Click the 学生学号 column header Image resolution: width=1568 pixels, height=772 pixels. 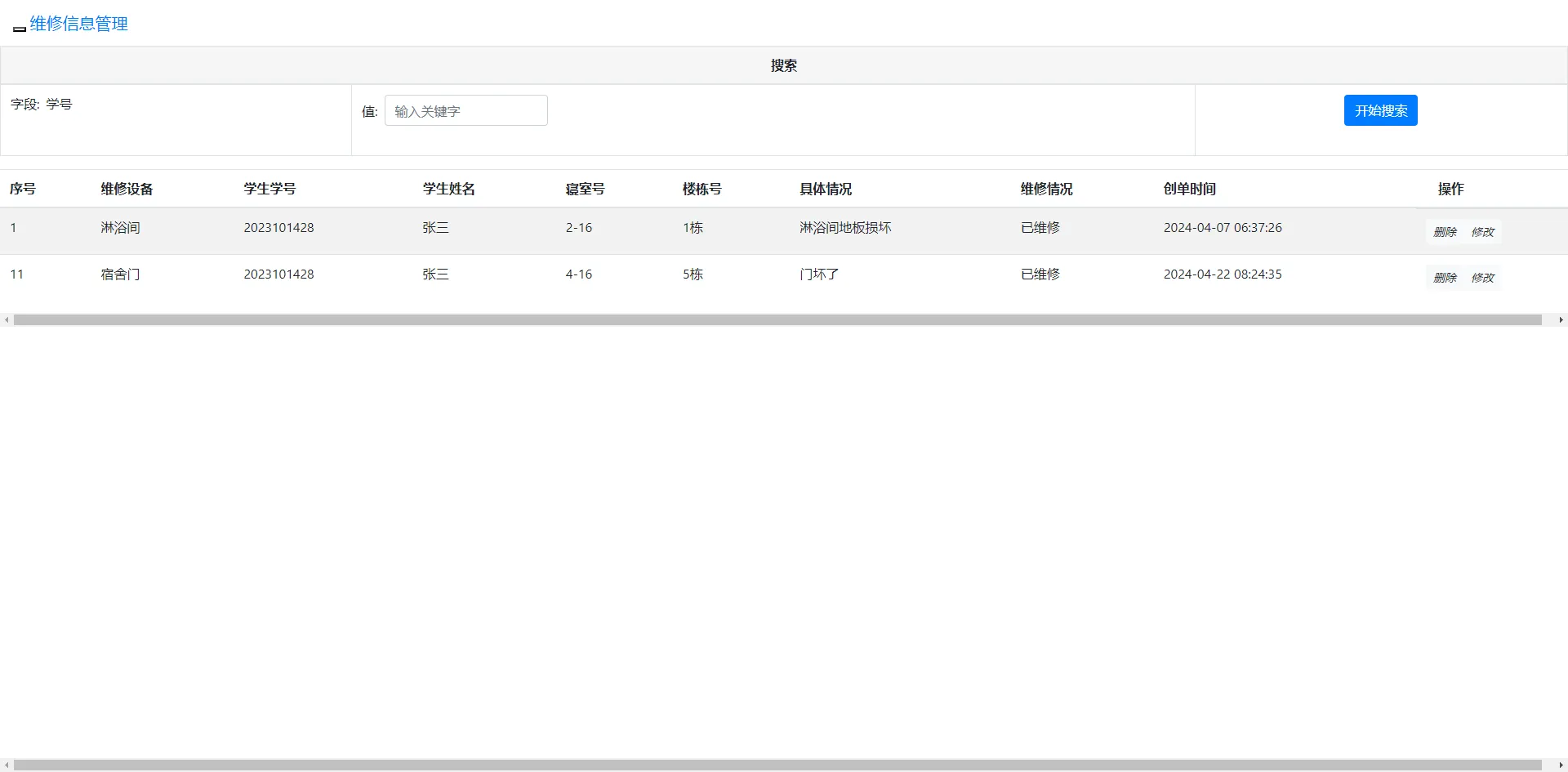pos(269,189)
